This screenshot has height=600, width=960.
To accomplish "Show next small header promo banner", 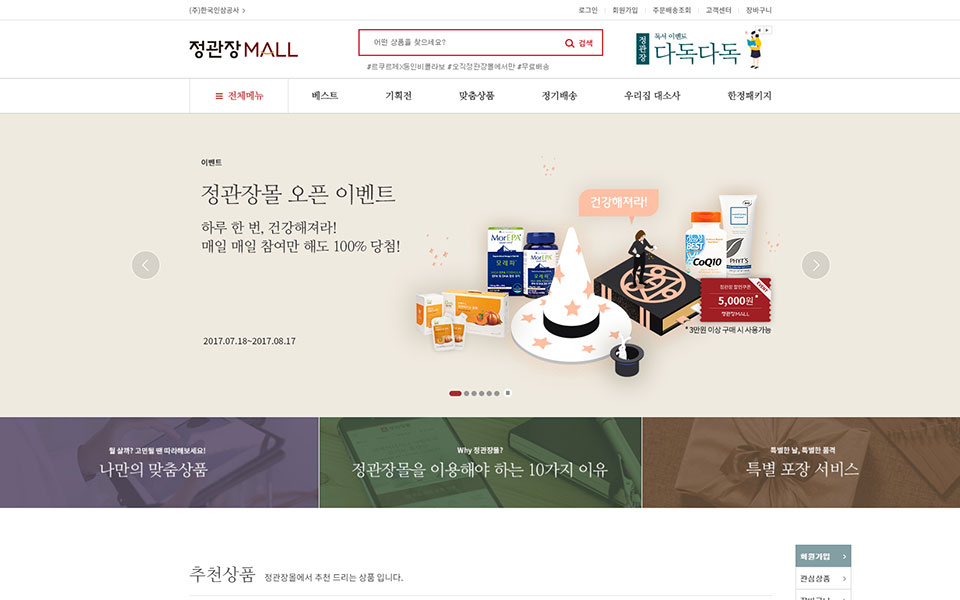I will click(767, 30).
